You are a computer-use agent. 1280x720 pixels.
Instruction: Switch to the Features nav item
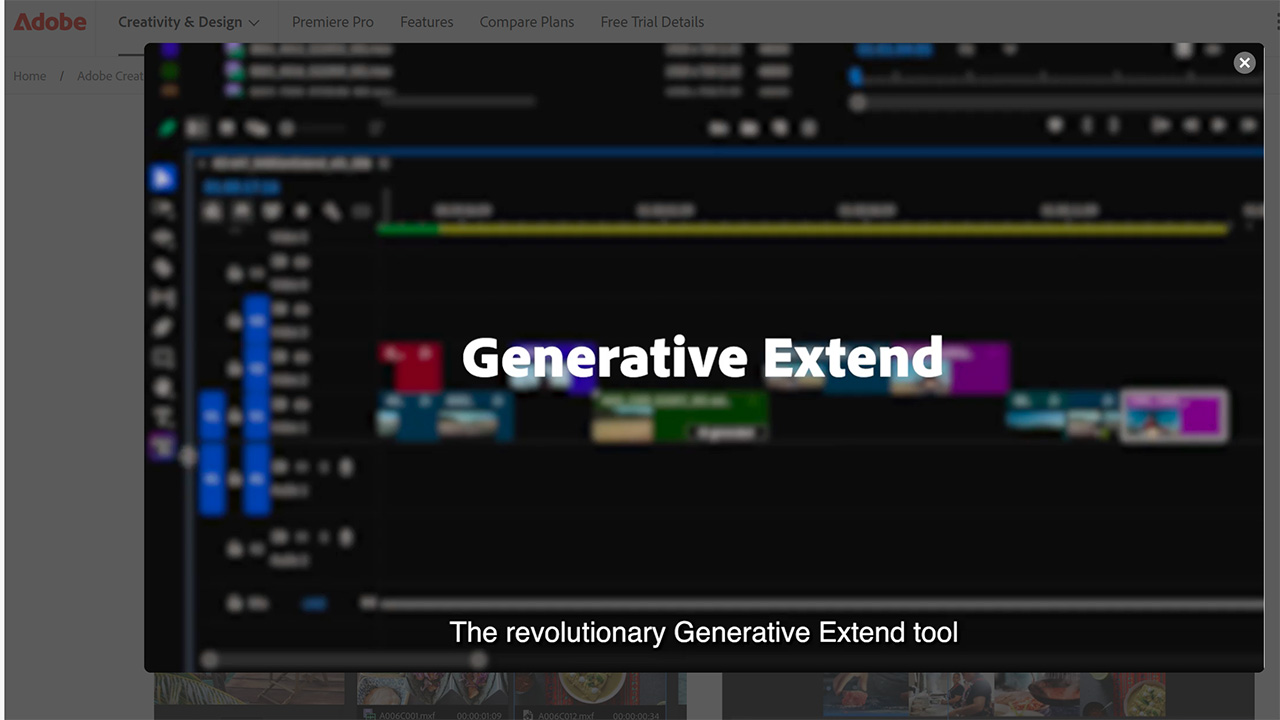(x=426, y=21)
